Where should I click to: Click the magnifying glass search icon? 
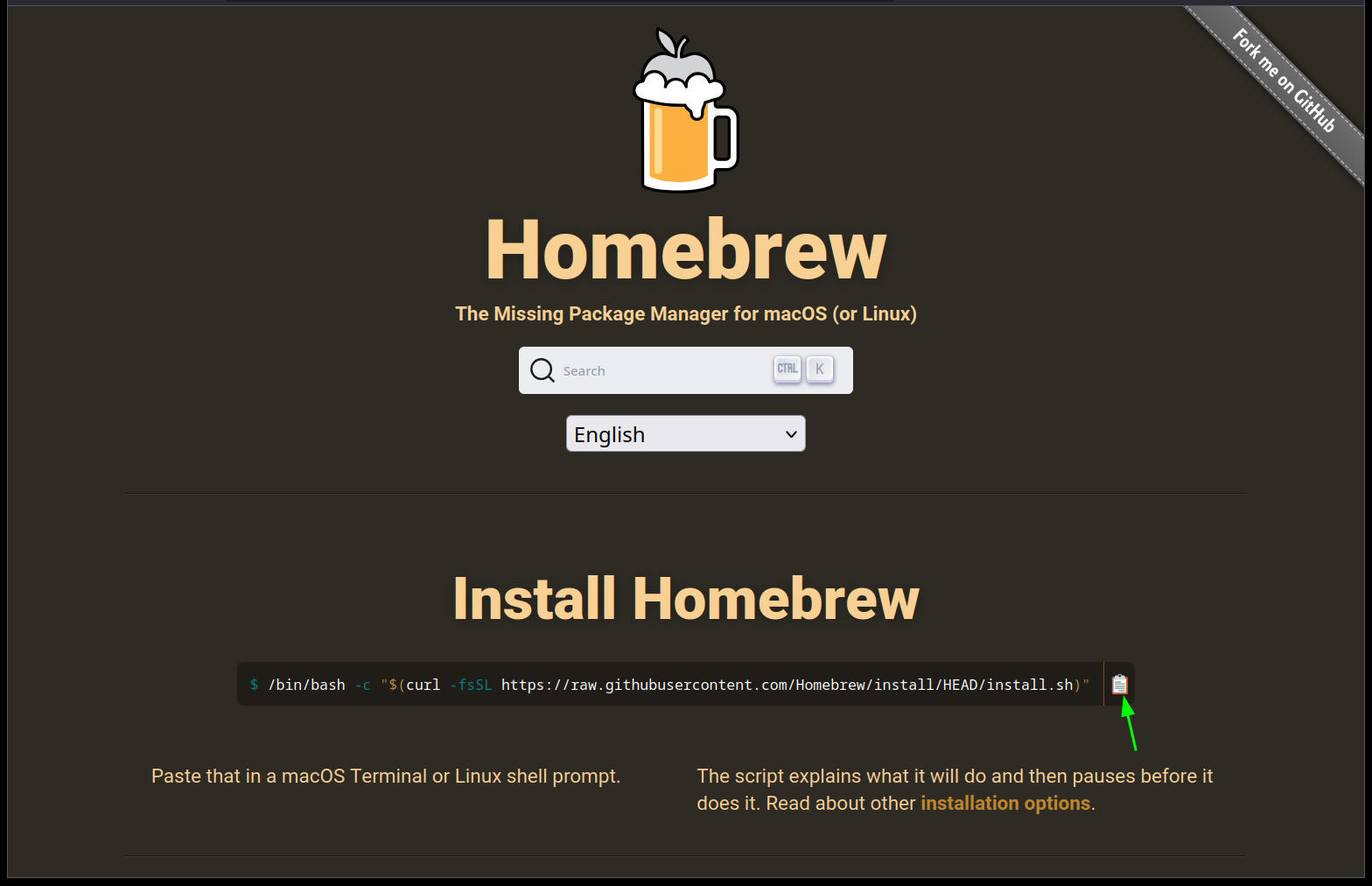coord(542,370)
